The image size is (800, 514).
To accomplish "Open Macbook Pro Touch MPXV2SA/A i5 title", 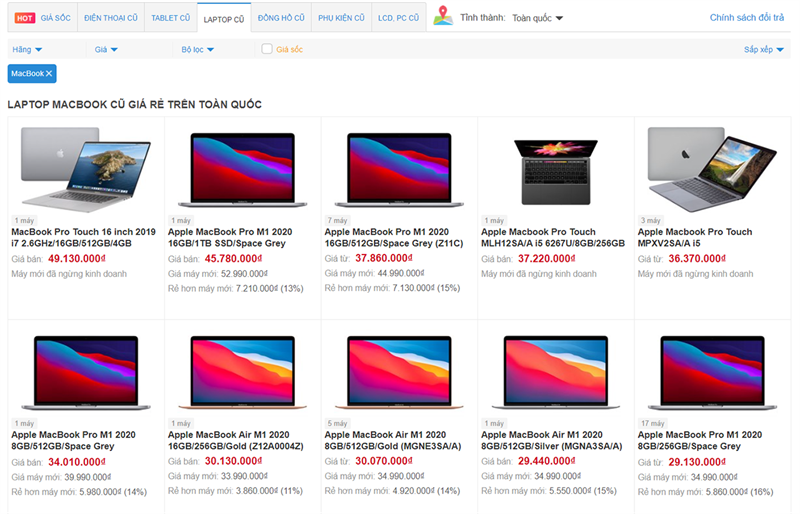I will [695, 237].
